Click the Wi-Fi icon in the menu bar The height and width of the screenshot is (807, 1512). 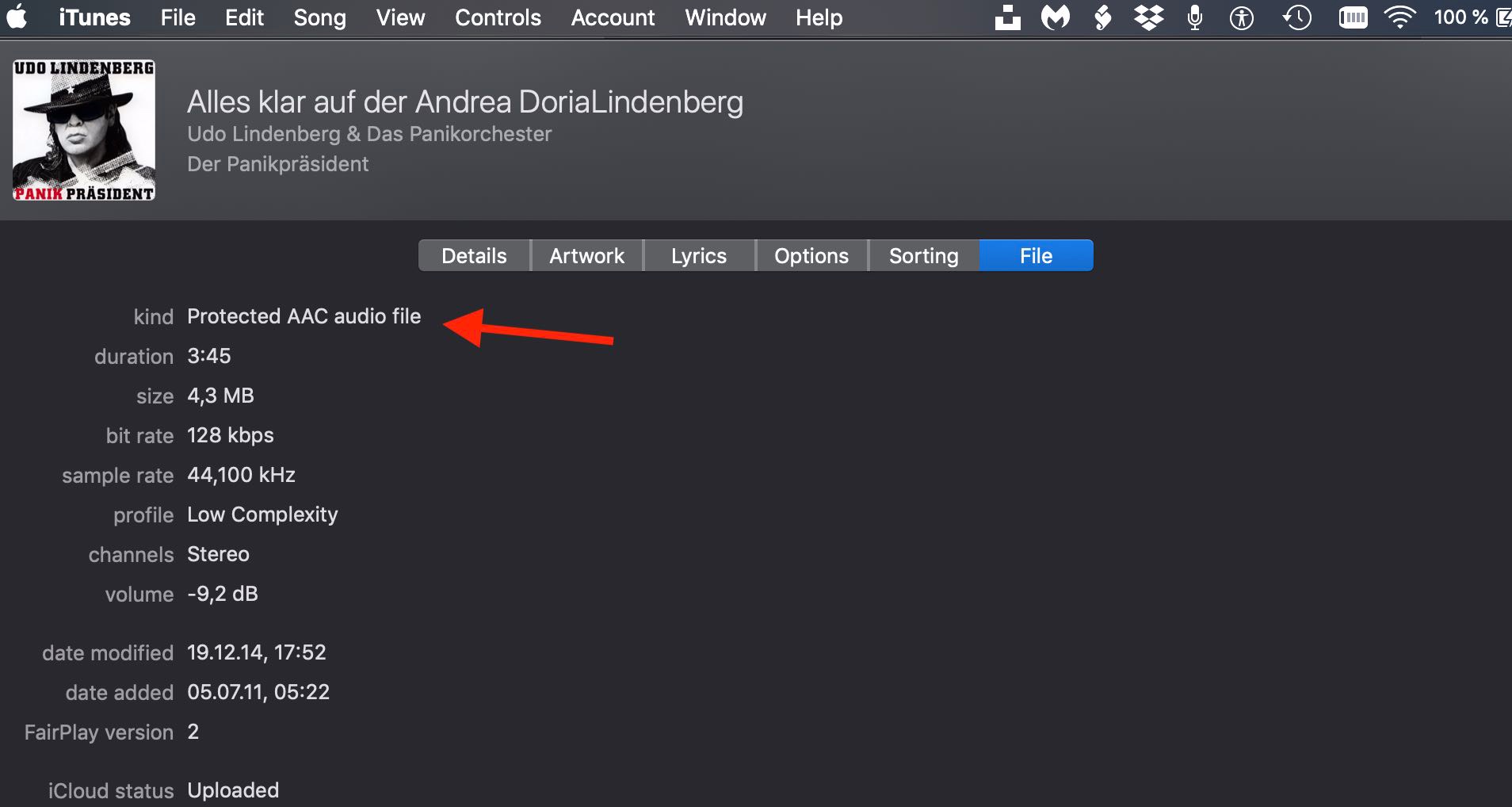tap(1400, 17)
